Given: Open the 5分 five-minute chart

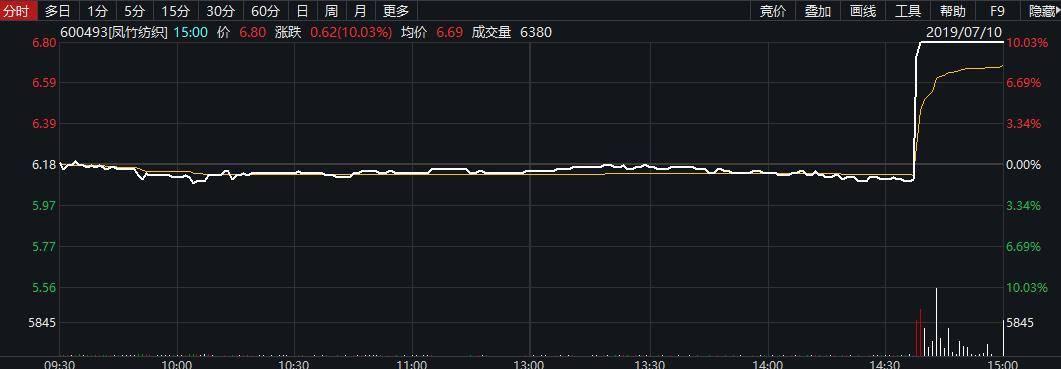Looking at the screenshot, I should (x=134, y=10).
